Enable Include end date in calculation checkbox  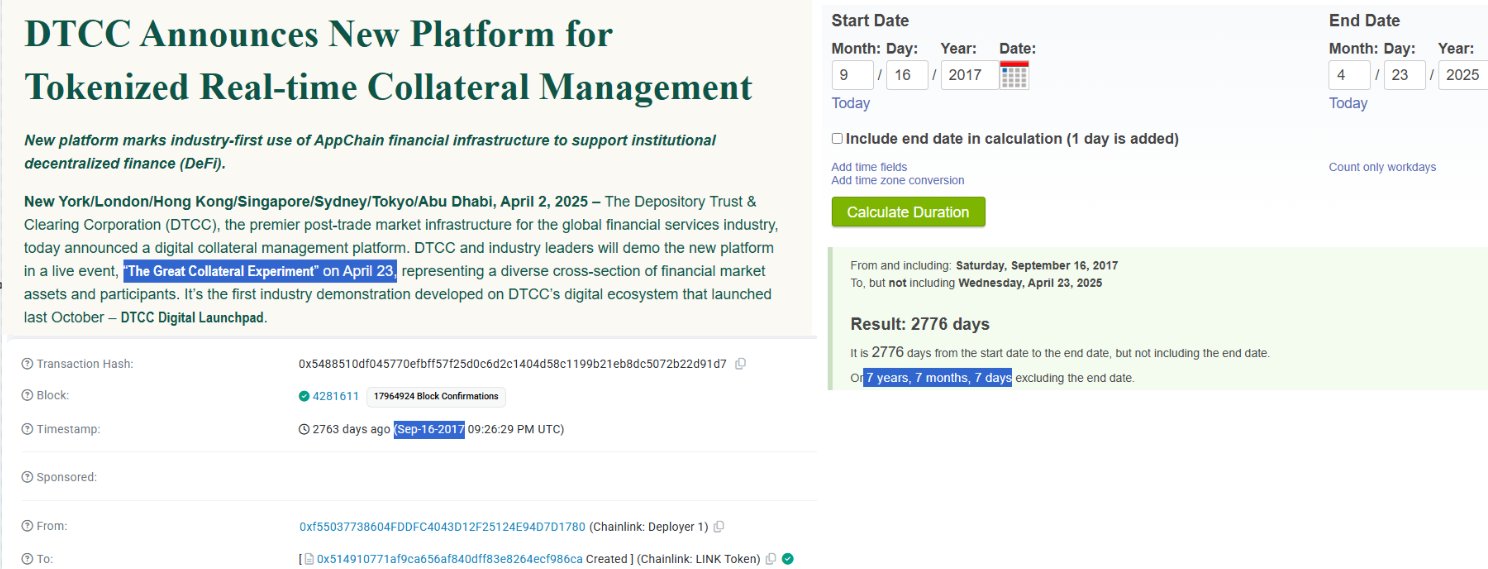(x=837, y=139)
